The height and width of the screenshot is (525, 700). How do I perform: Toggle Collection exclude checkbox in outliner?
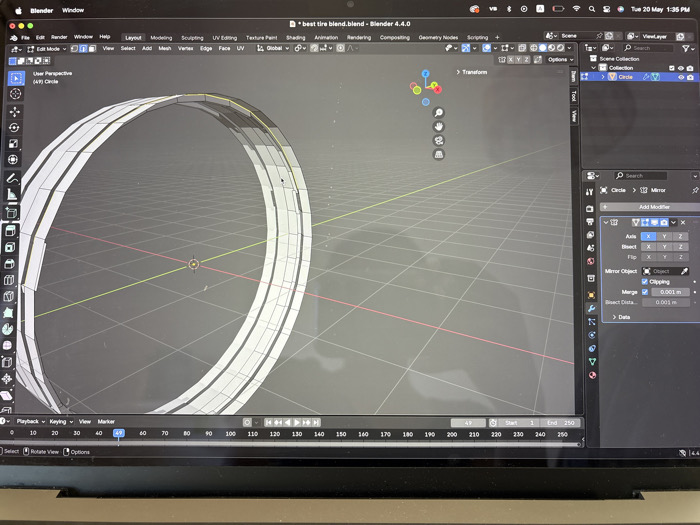672,68
